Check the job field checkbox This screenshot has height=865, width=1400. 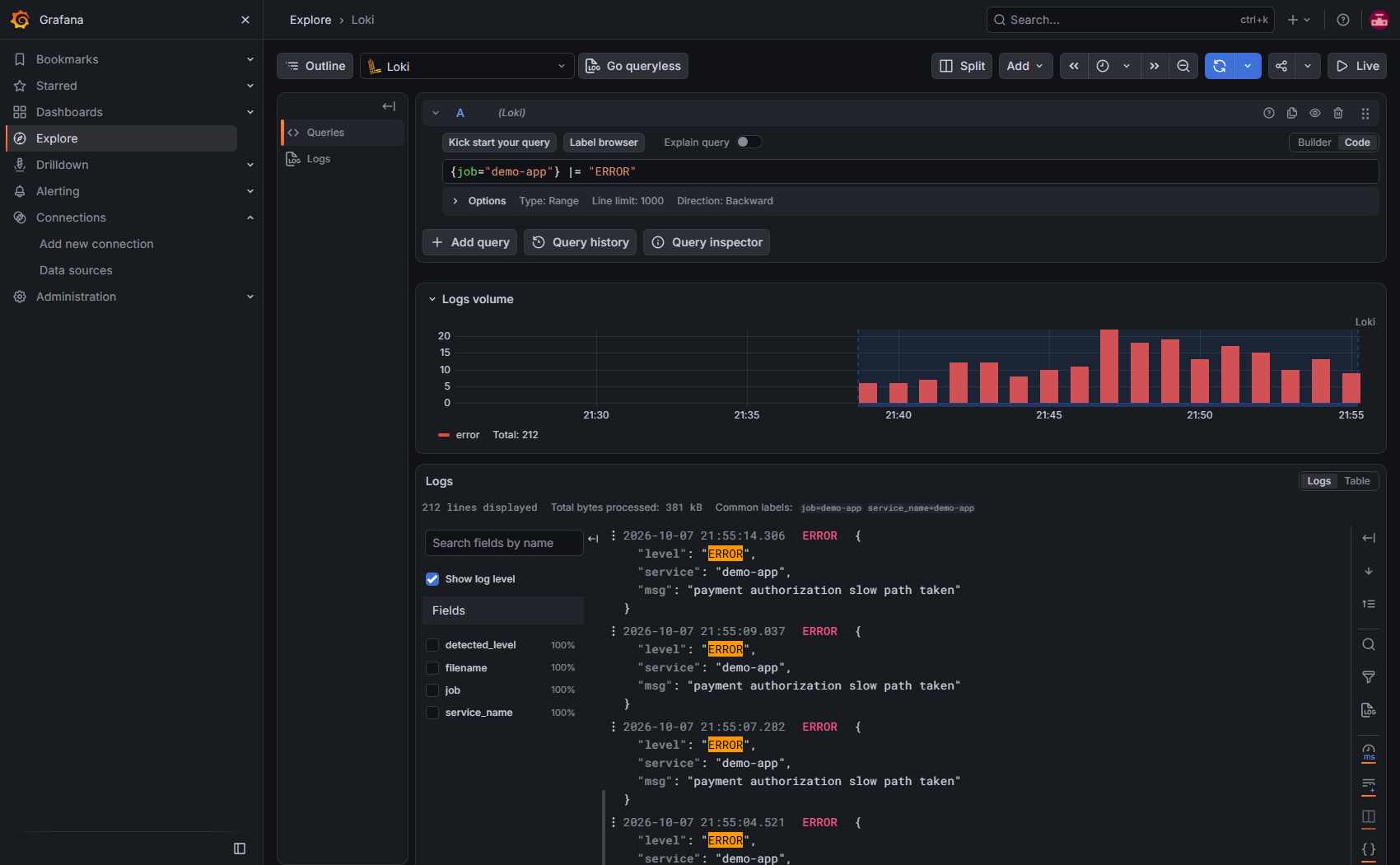click(x=432, y=690)
